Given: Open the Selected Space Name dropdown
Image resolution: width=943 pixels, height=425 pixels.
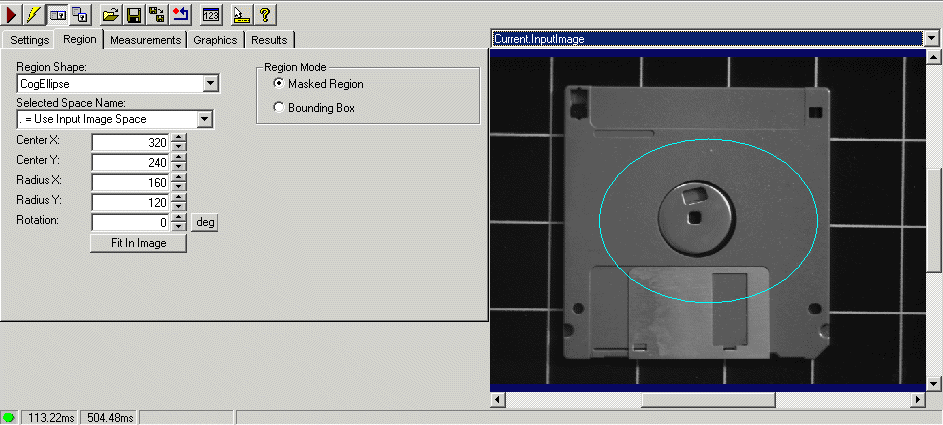Looking at the screenshot, I should (205, 119).
